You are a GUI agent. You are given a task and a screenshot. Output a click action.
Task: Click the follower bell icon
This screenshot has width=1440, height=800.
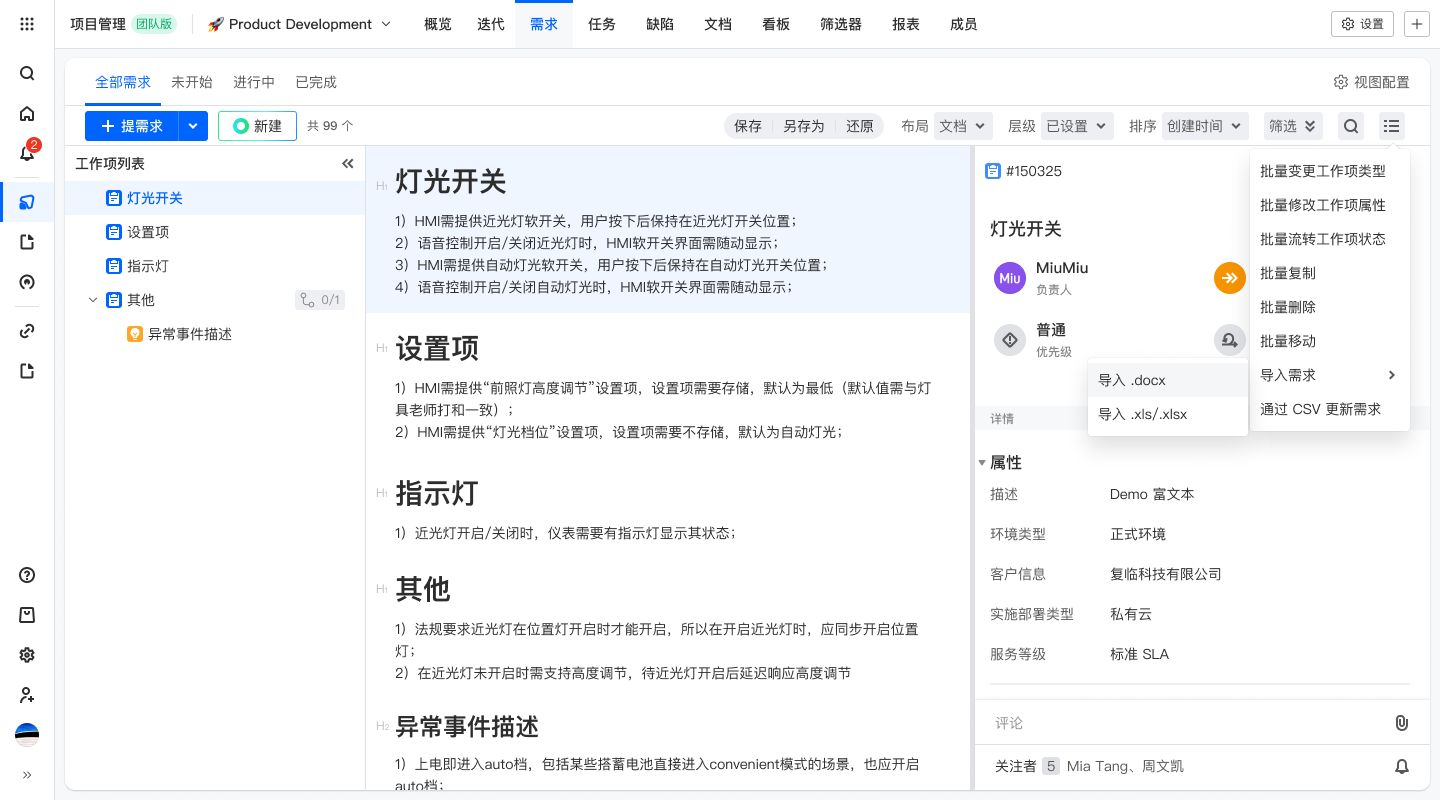coord(1402,766)
